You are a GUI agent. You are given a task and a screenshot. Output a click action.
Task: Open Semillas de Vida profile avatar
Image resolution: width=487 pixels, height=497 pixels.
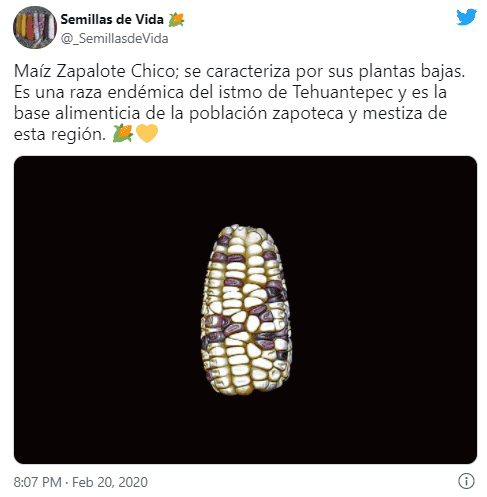point(35,27)
